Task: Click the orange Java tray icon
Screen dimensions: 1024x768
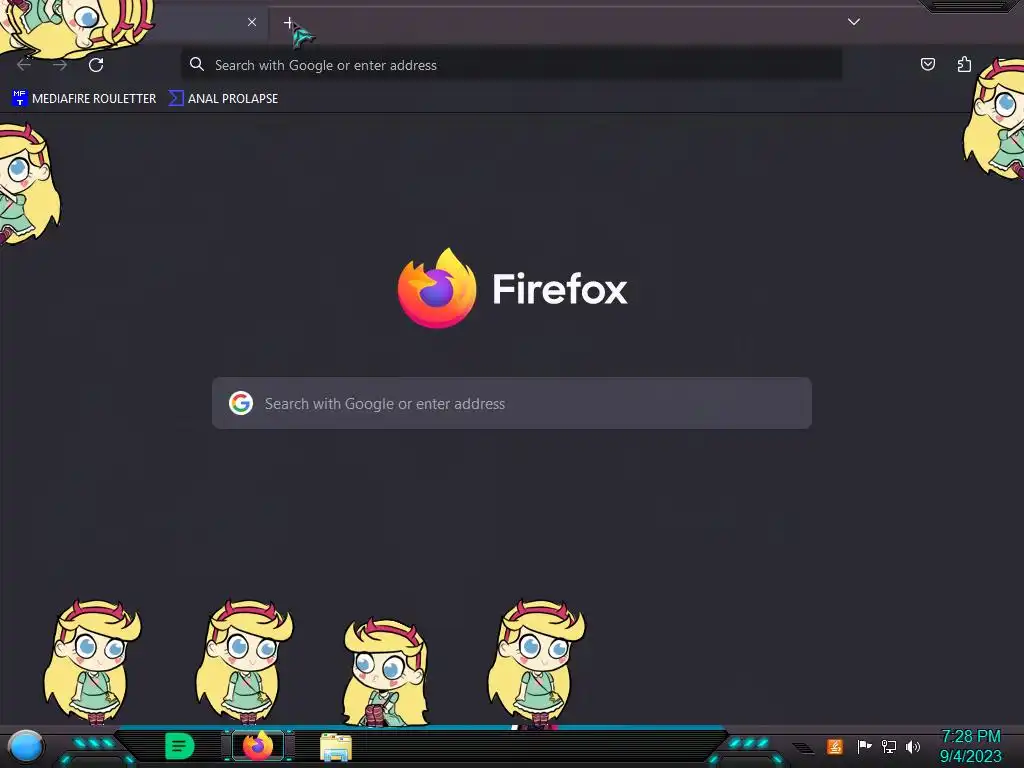Action: coord(835,746)
